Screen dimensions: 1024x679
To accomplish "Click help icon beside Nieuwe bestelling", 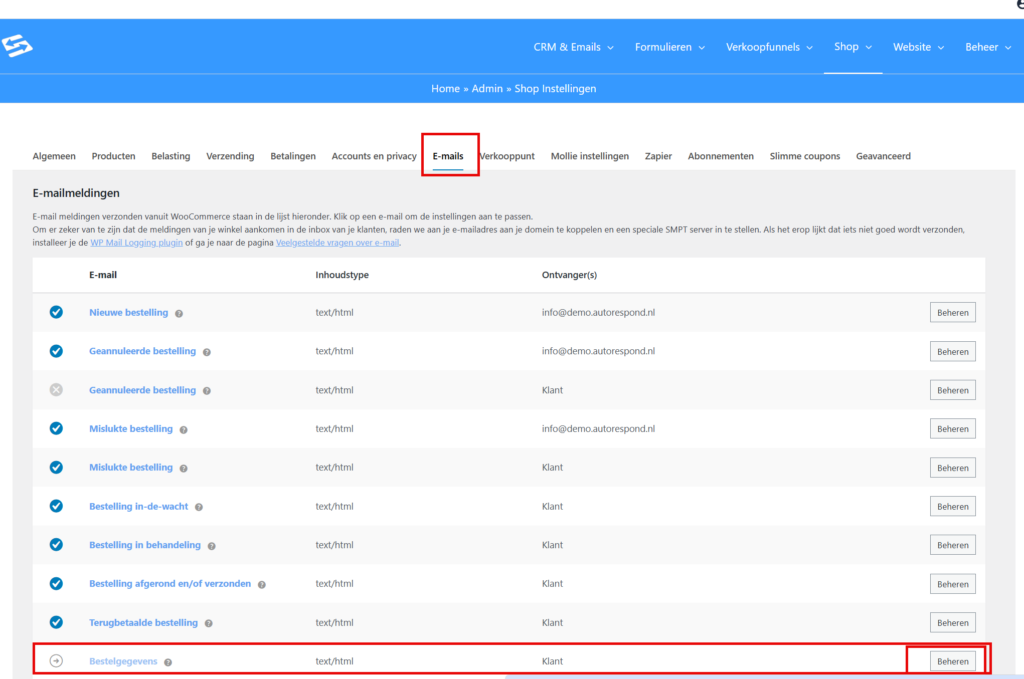I will pos(179,313).
